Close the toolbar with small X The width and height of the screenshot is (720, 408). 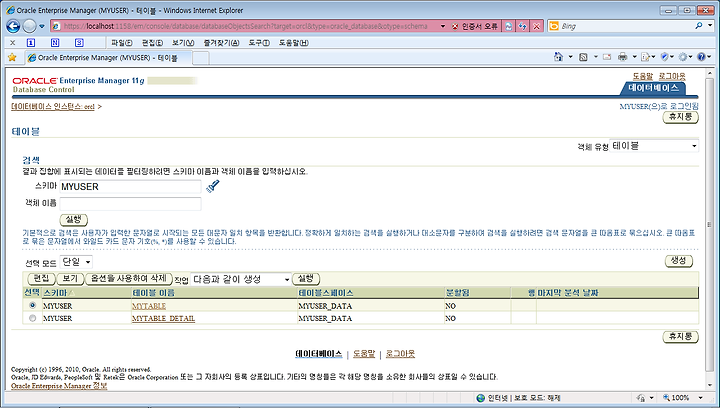click(12, 43)
